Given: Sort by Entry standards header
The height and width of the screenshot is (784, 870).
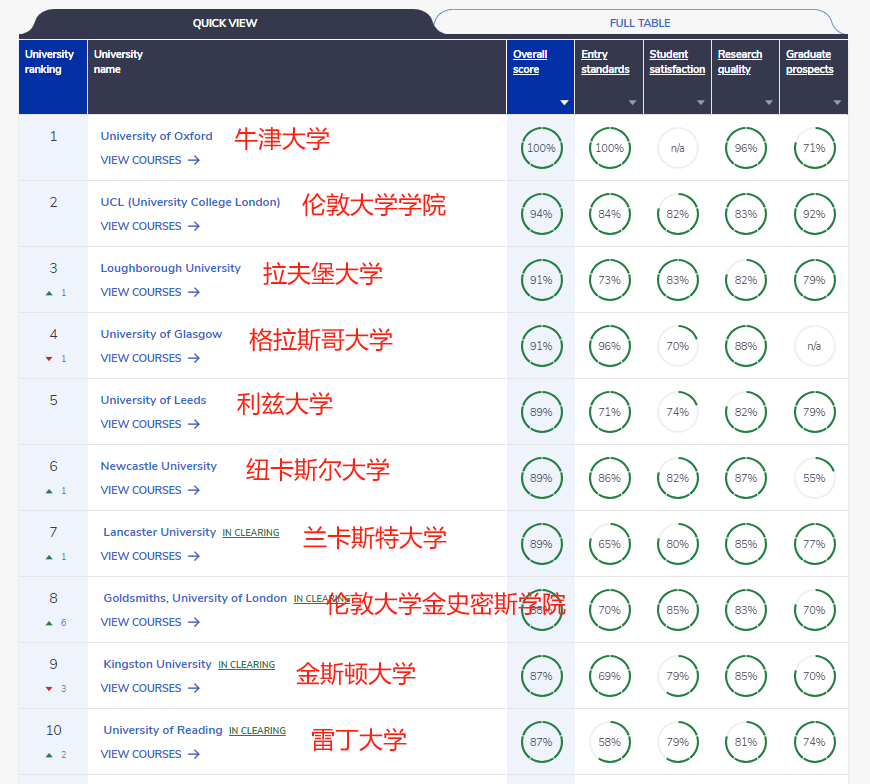Looking at the screenshot, I should click(x=605, y=62).
